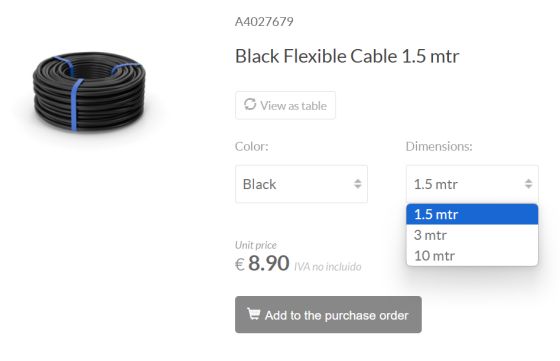Click the shopping cart icon on the order button
Image resolution: width=560 pixels, height=361 pixels.
254,314
